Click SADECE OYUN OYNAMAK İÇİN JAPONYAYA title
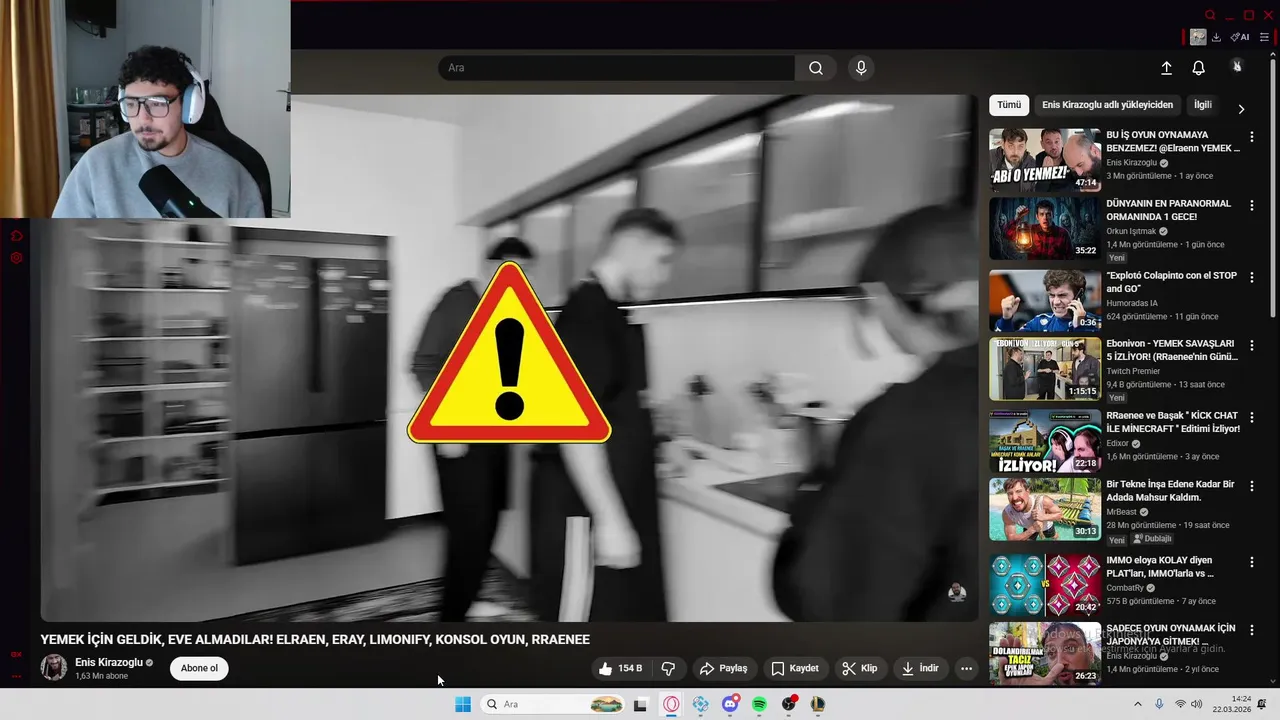The height and width of the screenshot is (720, 1280). (x=1171, y=635)
